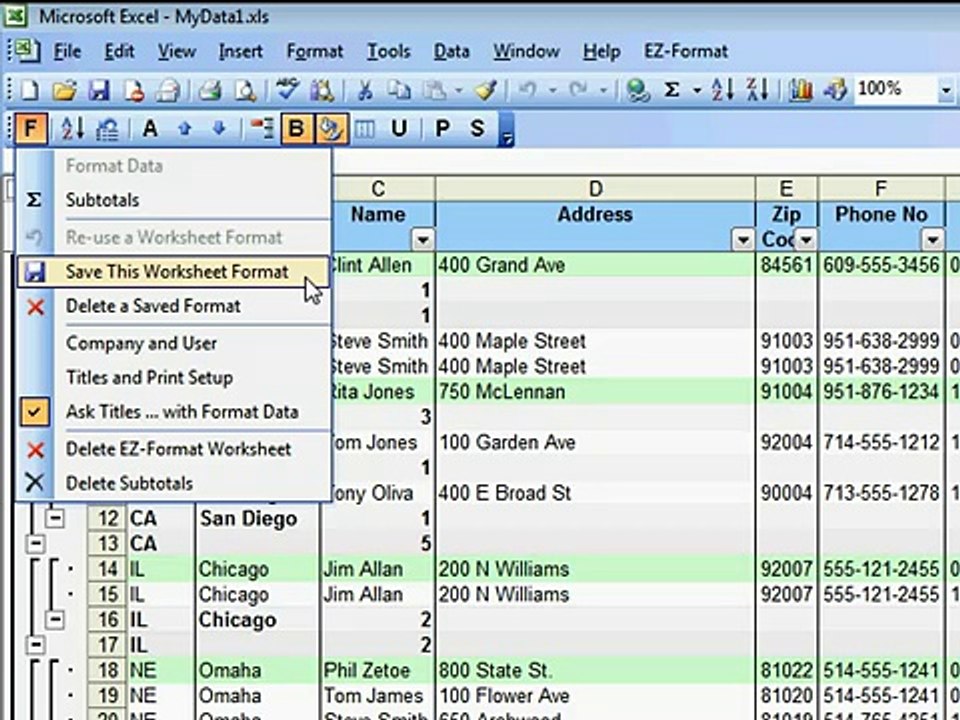Viewport: 960px width, 720px height.
Task: Open the Edit menu
Action: 119,51
